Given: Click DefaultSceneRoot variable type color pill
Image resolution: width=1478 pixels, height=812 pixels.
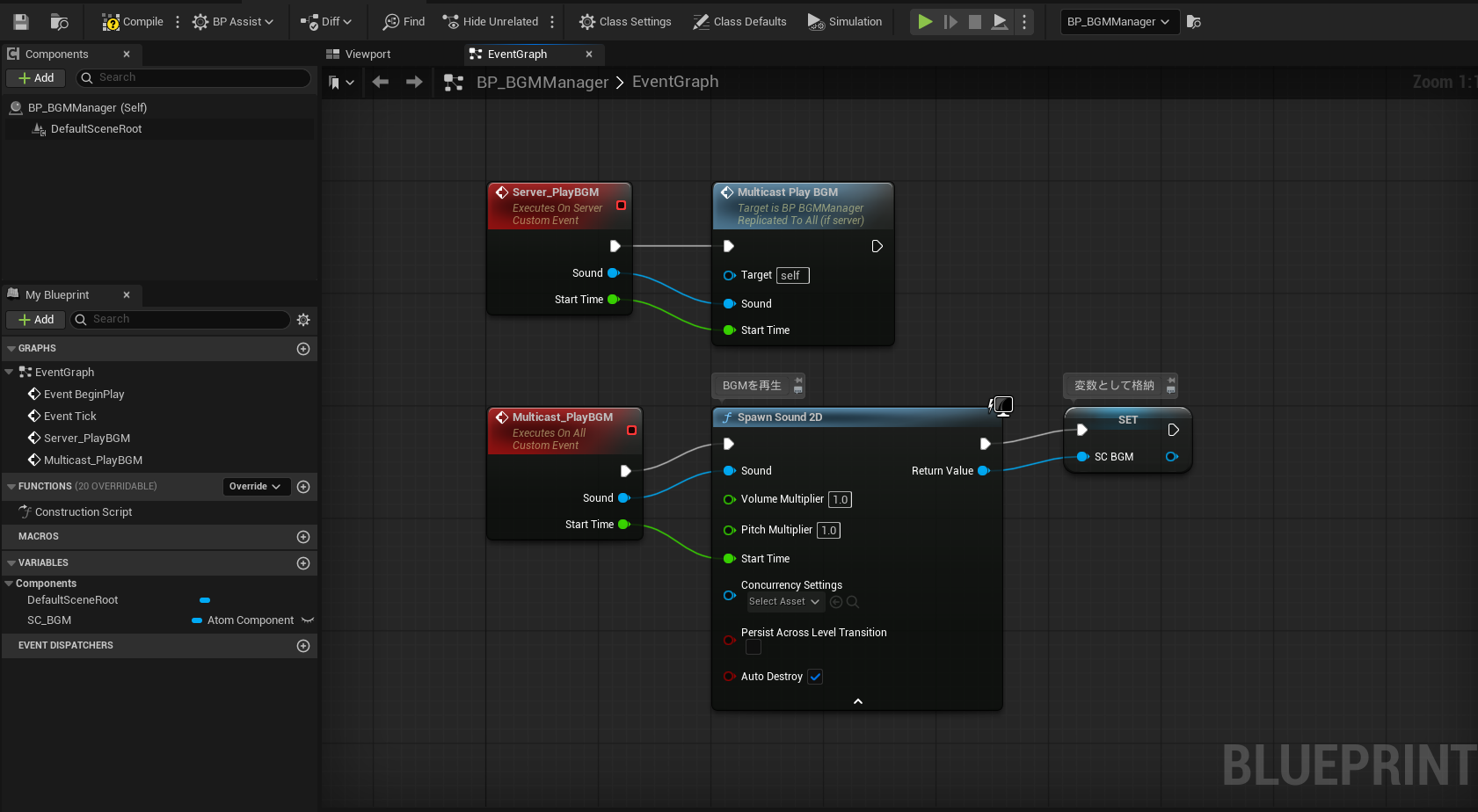Looking at the screenshot, I should coord(205,600).
